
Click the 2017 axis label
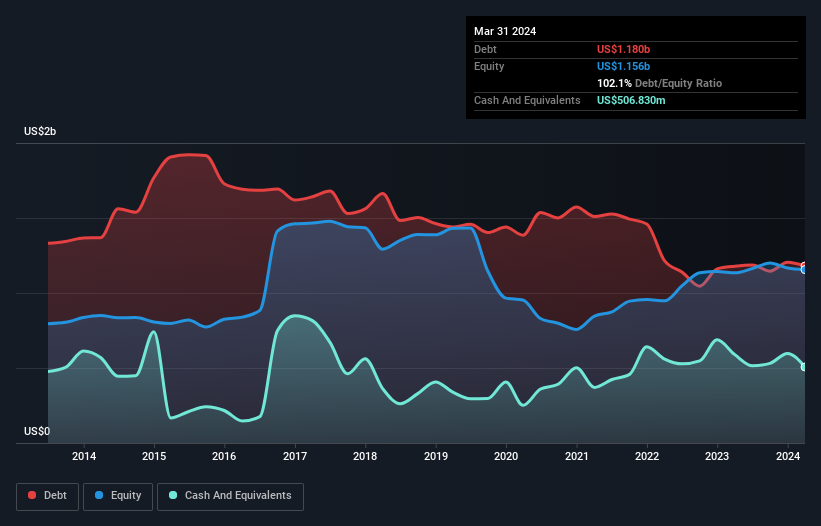295,456
